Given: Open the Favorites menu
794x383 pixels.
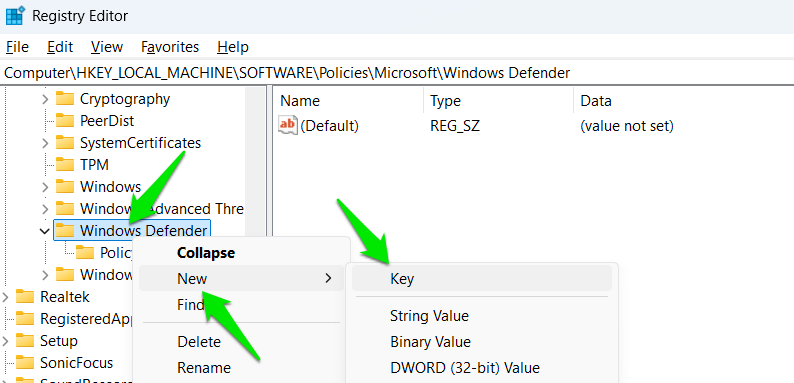Looking at the screenshot, I should (170, 47).
